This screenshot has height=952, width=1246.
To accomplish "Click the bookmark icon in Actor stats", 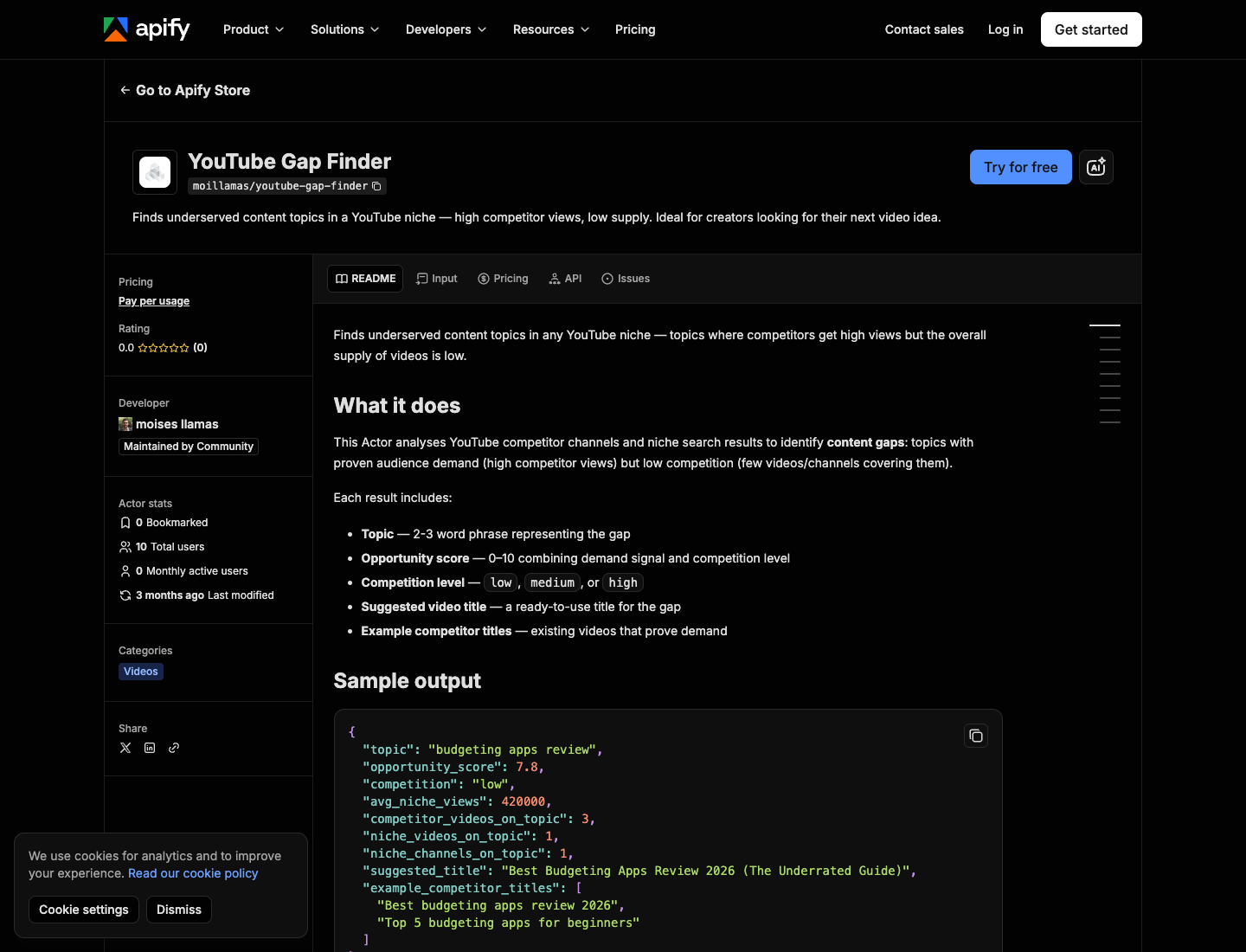I will coord(125,523).
